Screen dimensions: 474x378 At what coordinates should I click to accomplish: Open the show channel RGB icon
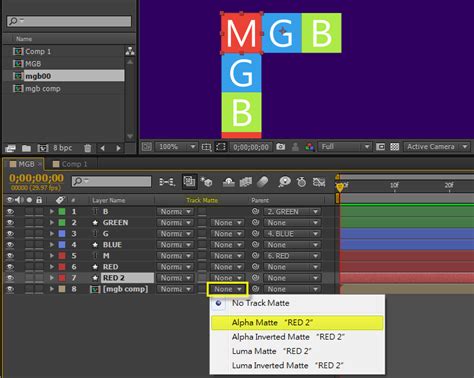point(309,147)
